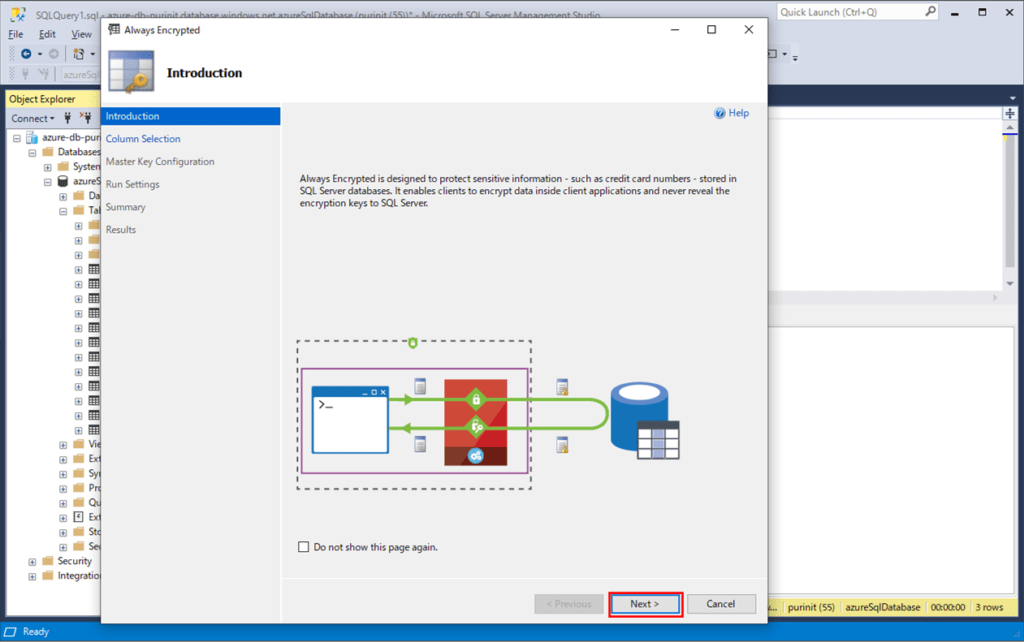Open the File menu
Image resolution: width=1024 pixels, height=642 pixels.
15,34
